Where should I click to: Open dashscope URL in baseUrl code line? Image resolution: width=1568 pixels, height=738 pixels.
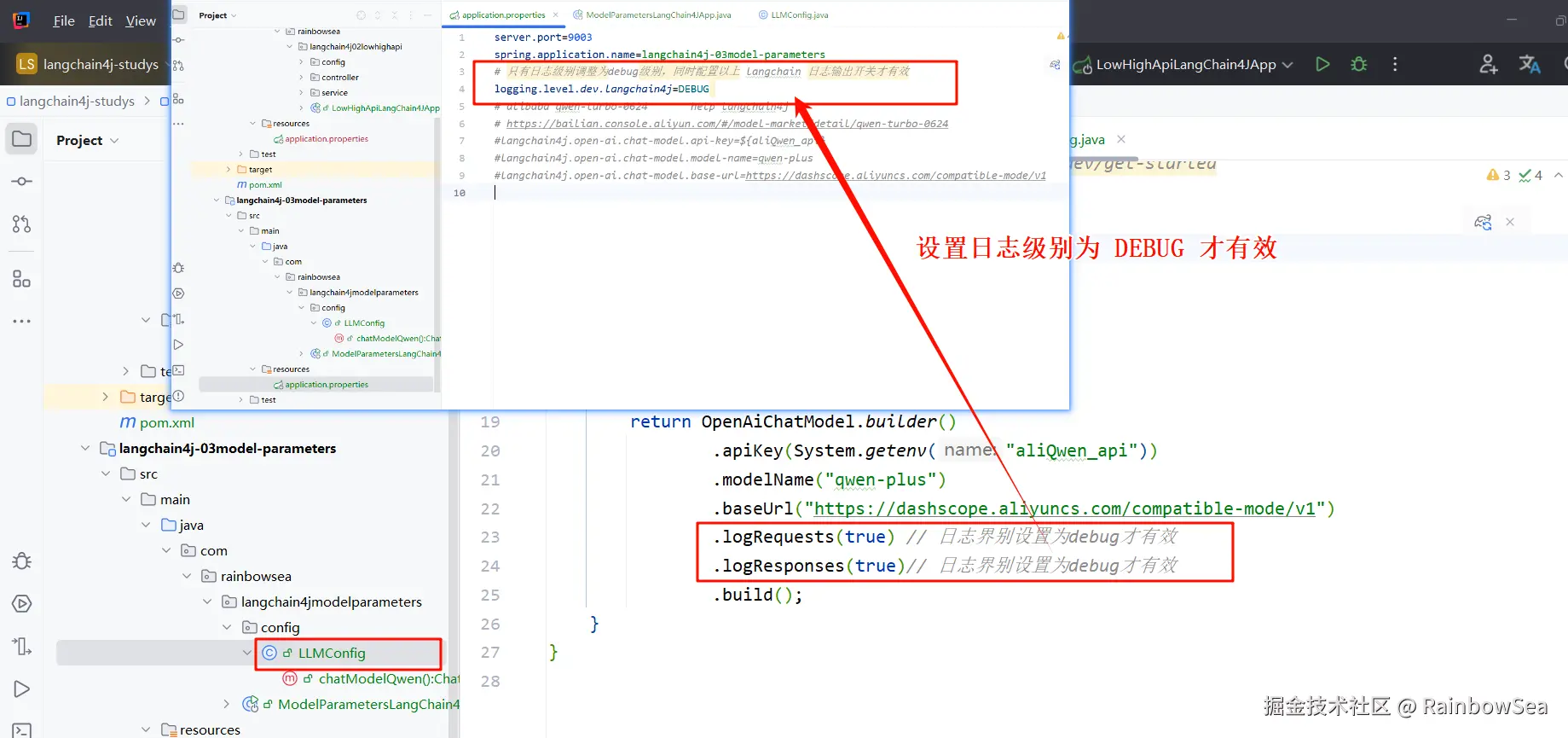(1064, 508)
